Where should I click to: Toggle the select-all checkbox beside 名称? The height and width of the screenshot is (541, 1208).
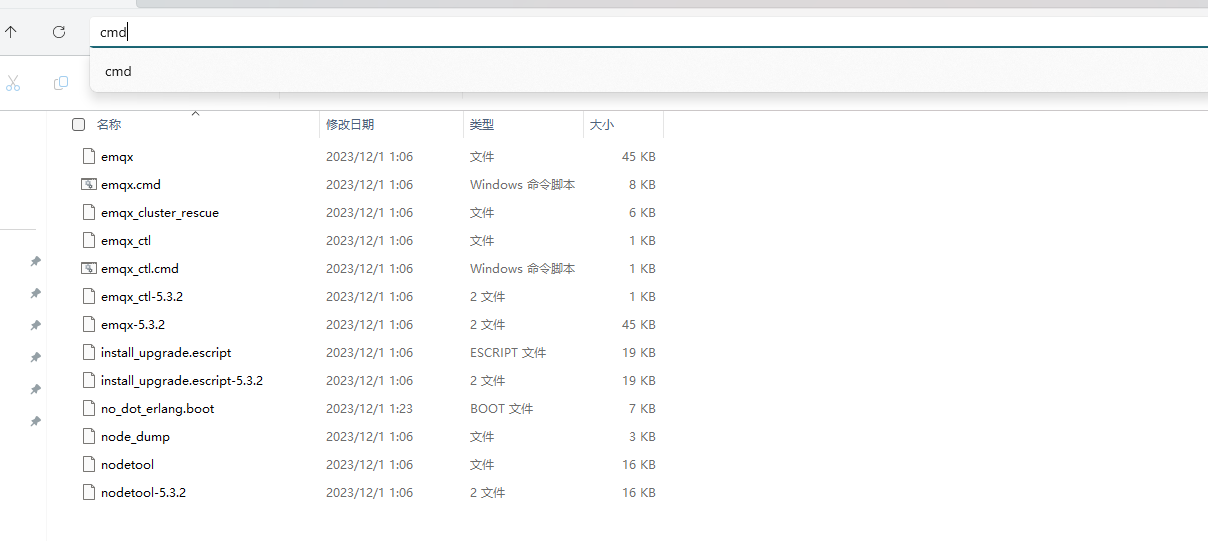coord(78,125)
